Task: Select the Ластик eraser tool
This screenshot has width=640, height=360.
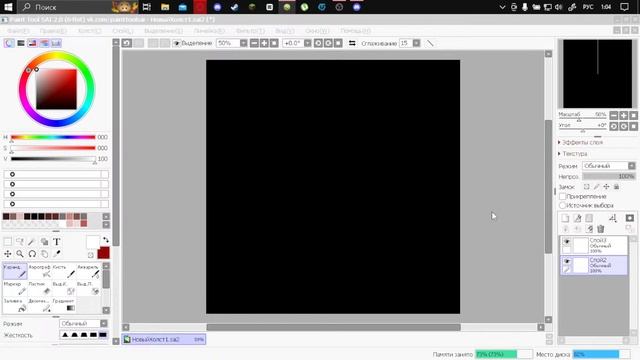Action: click(40, 288)
